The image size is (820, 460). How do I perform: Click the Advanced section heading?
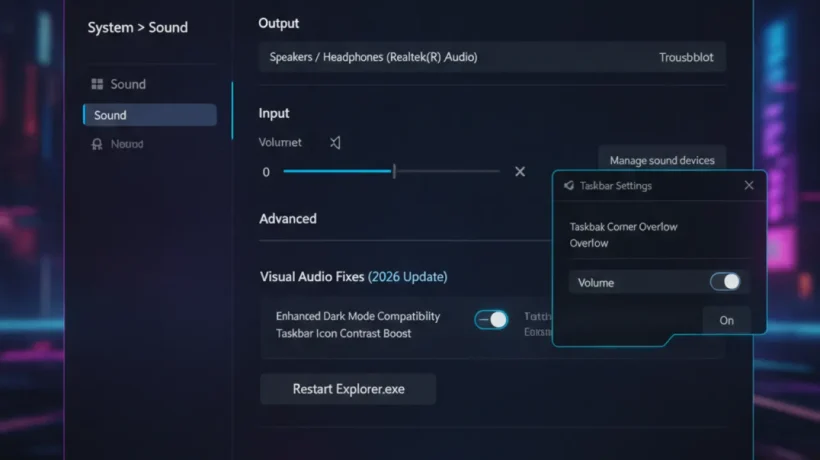click(x=288, y=218)
